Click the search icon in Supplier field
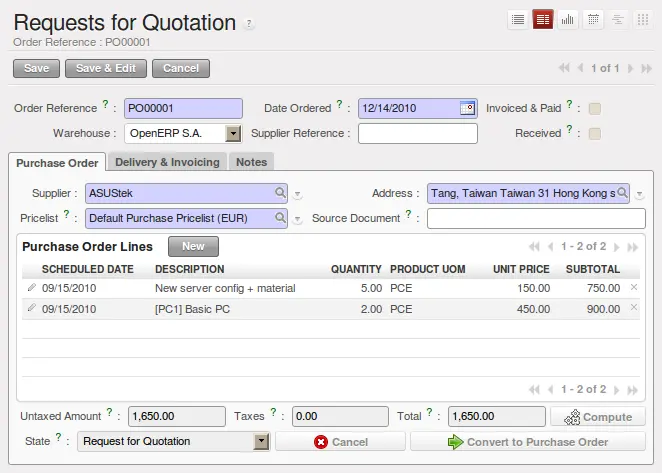This screenshot has height=473, width=662. click(280, 193)
